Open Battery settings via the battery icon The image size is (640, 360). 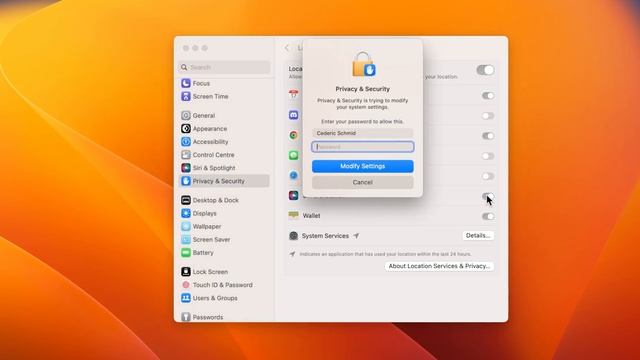186,252
